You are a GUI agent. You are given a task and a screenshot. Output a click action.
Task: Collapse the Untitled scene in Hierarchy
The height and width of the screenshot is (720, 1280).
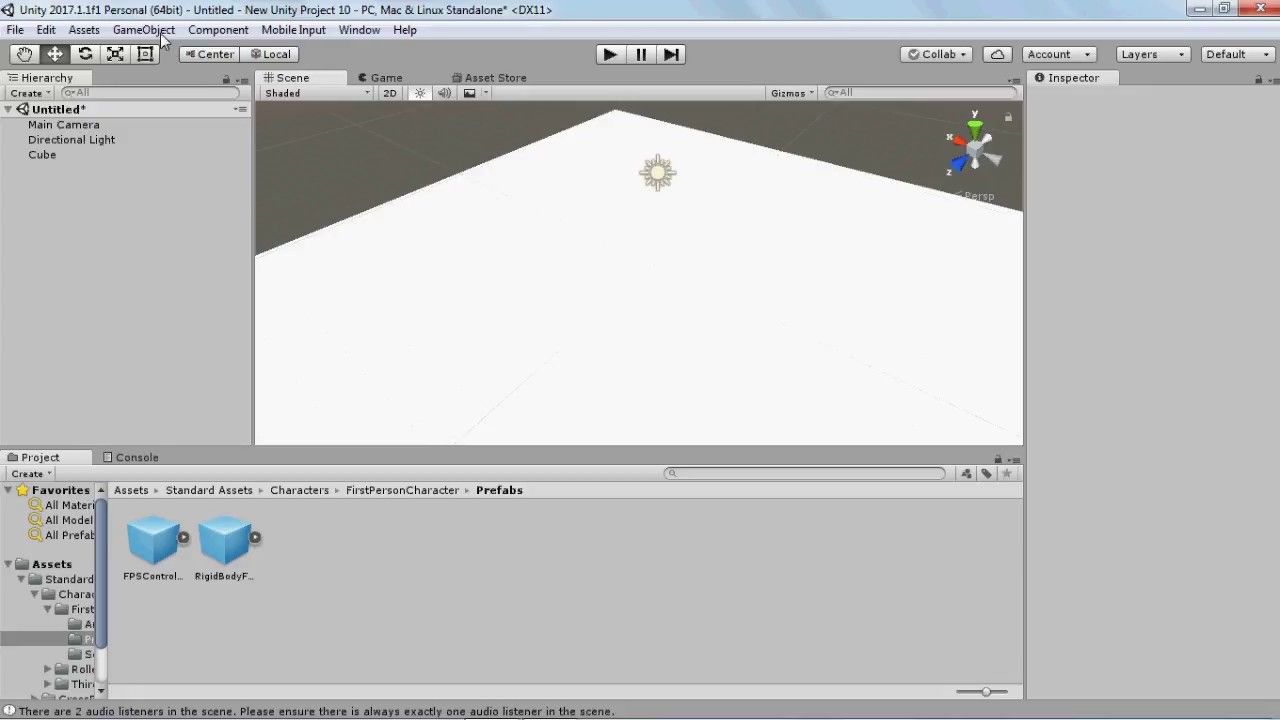(8, 109)
